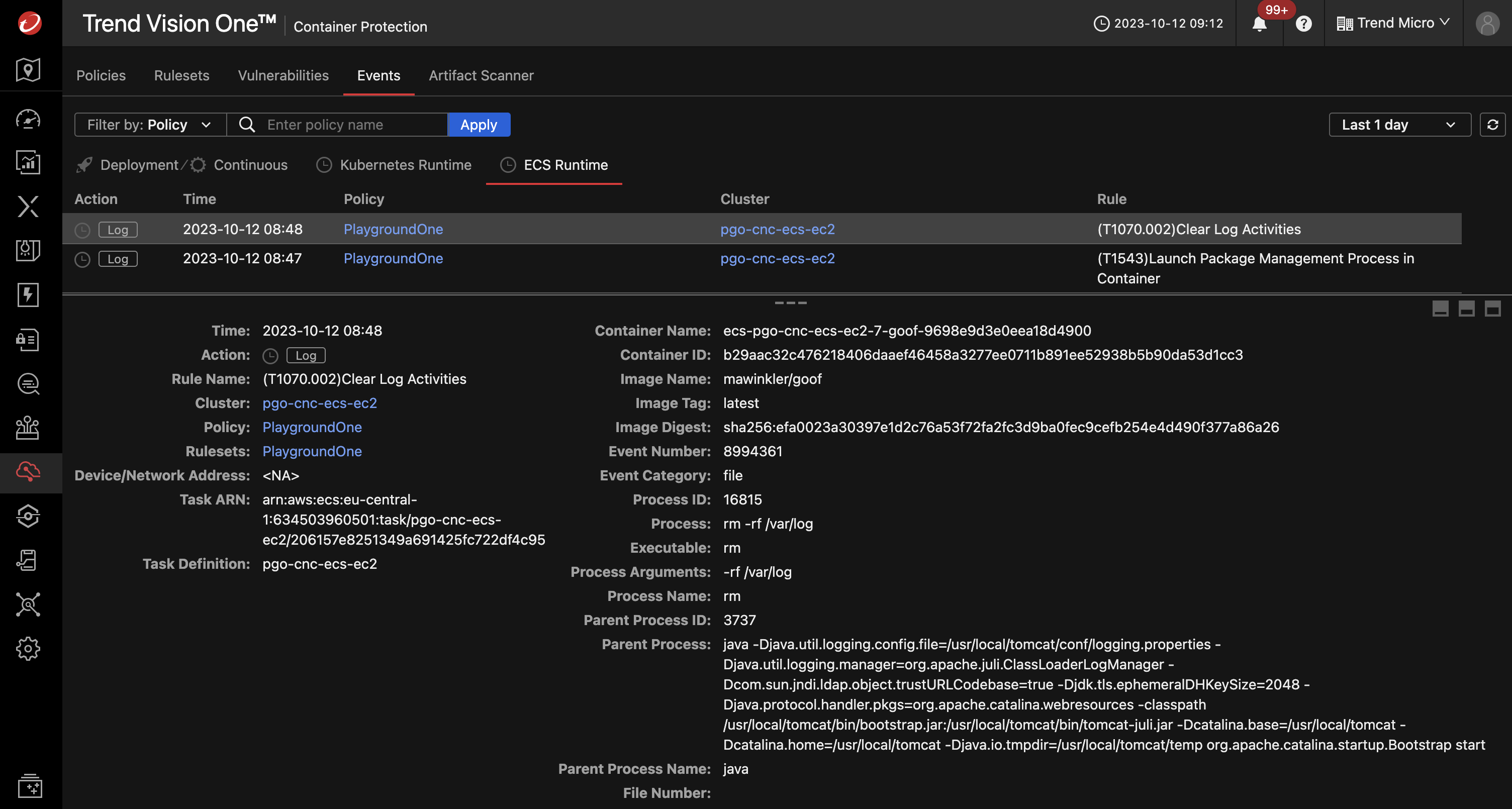
Task: Open the layered sync sidebar icon
Action: pyautogui.click(x=28, y=516)
